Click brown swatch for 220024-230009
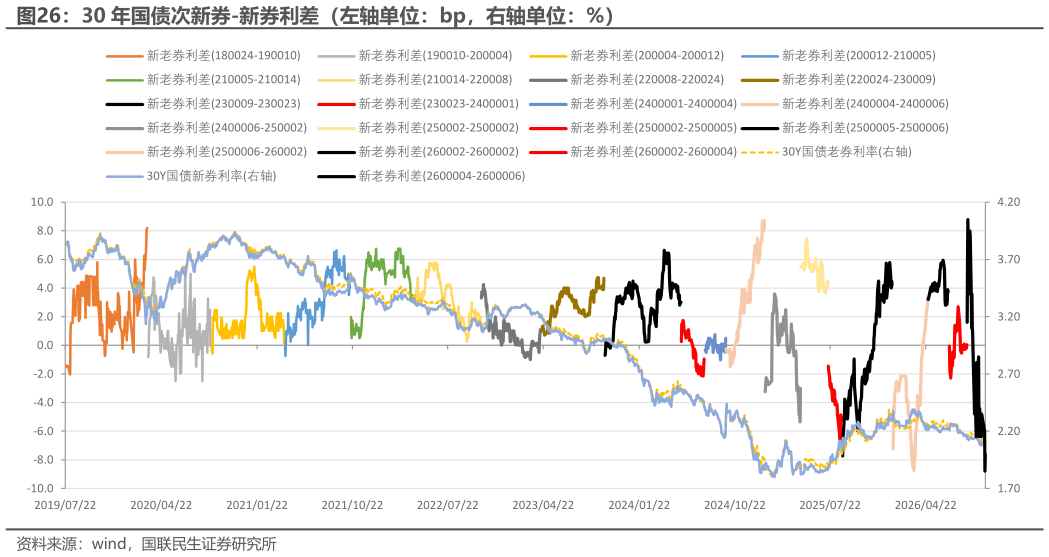Image resolution: width=1049 pixels, height=557 pixels. [x=760, y=80]
